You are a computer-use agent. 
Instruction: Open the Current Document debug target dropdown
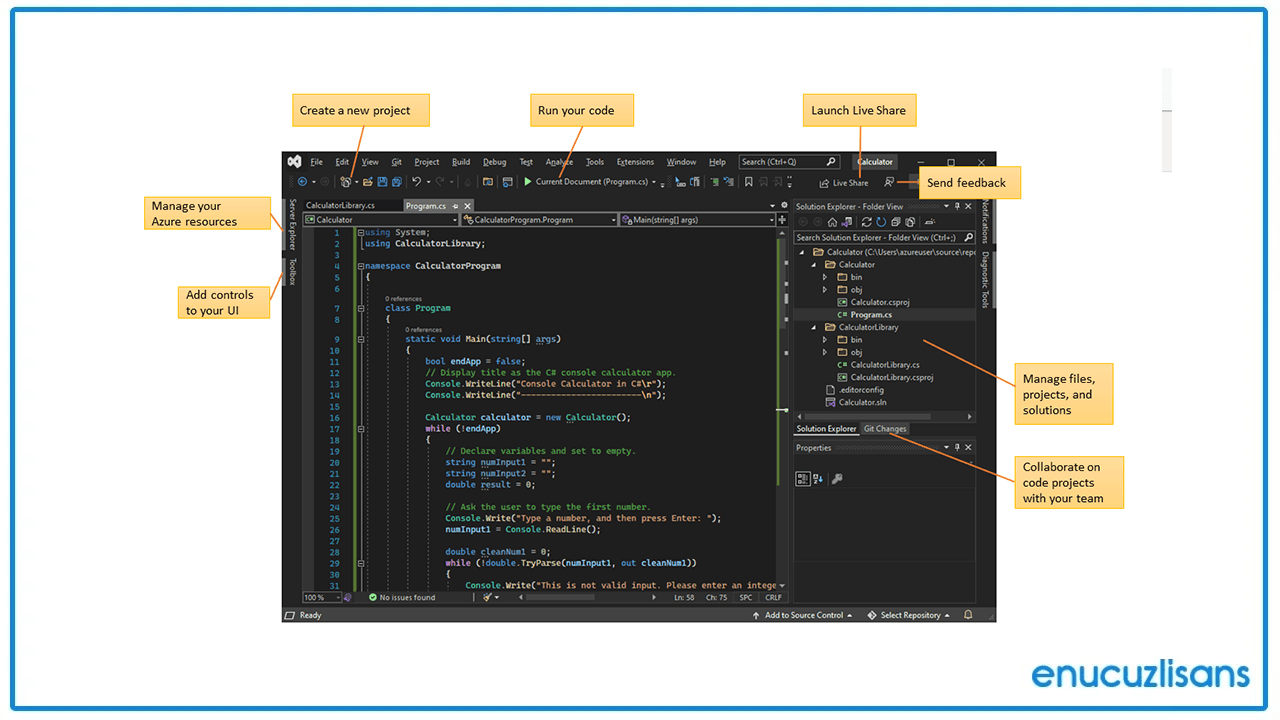655,182
